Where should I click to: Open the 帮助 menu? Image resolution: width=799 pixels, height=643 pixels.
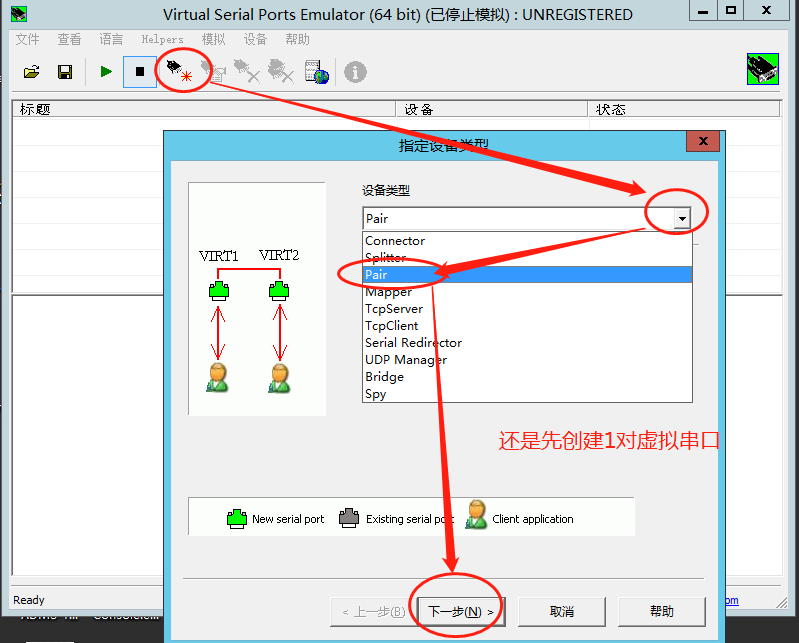point(297,39)
